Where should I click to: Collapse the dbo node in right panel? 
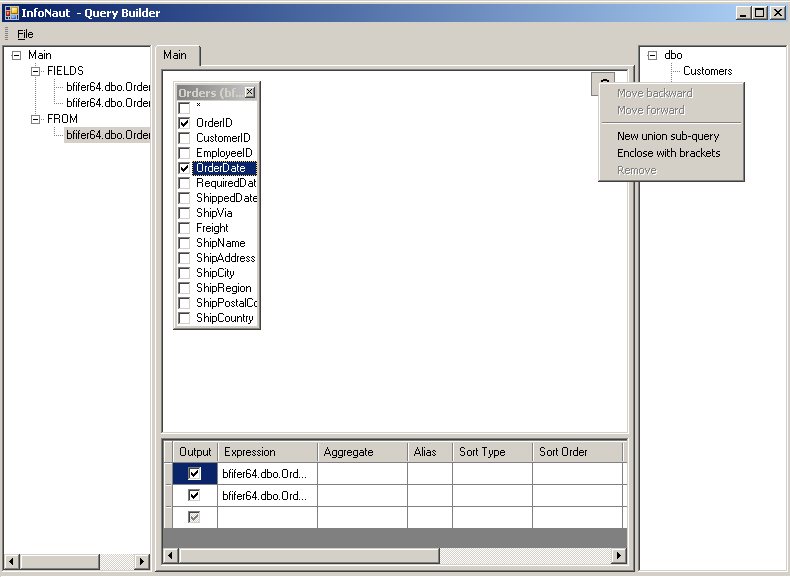pyautogui.click(x=652, y=56)
